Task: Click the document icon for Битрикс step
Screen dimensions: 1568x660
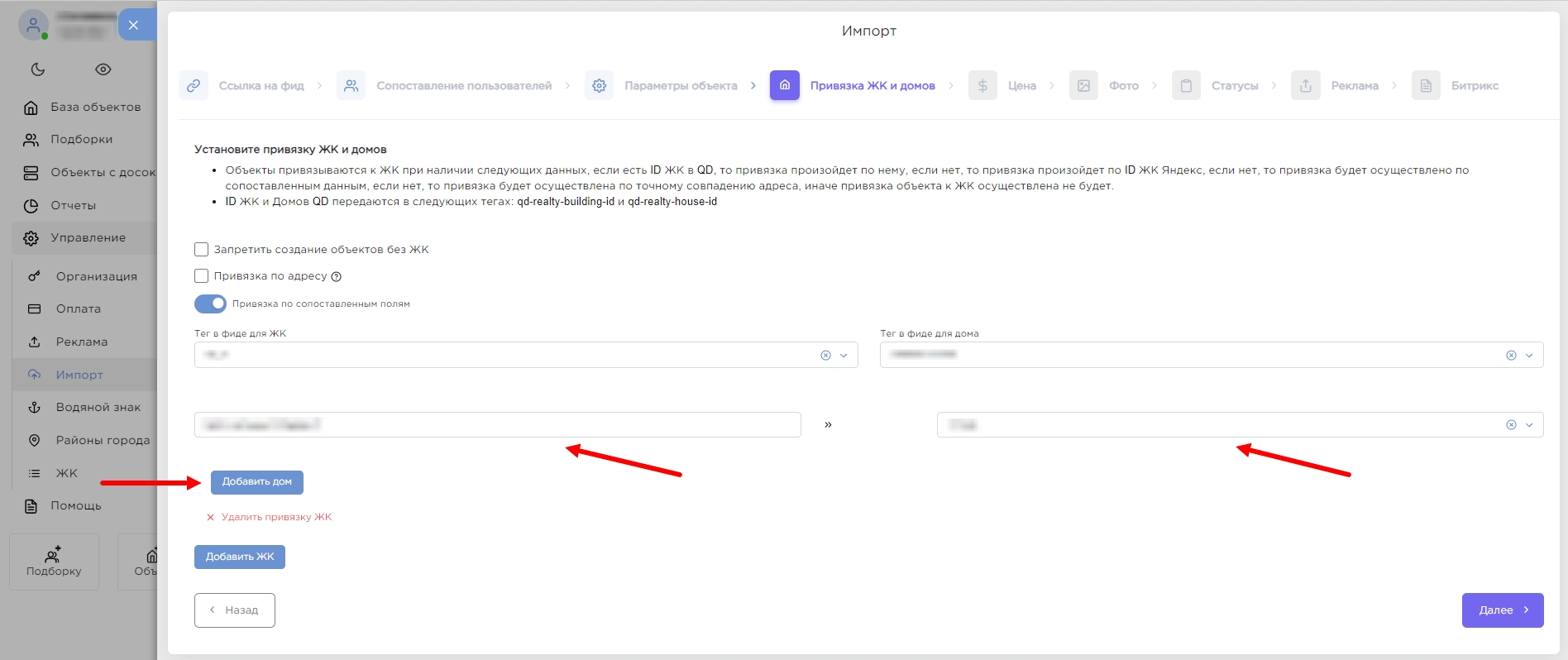Action: pos(1426,85)
